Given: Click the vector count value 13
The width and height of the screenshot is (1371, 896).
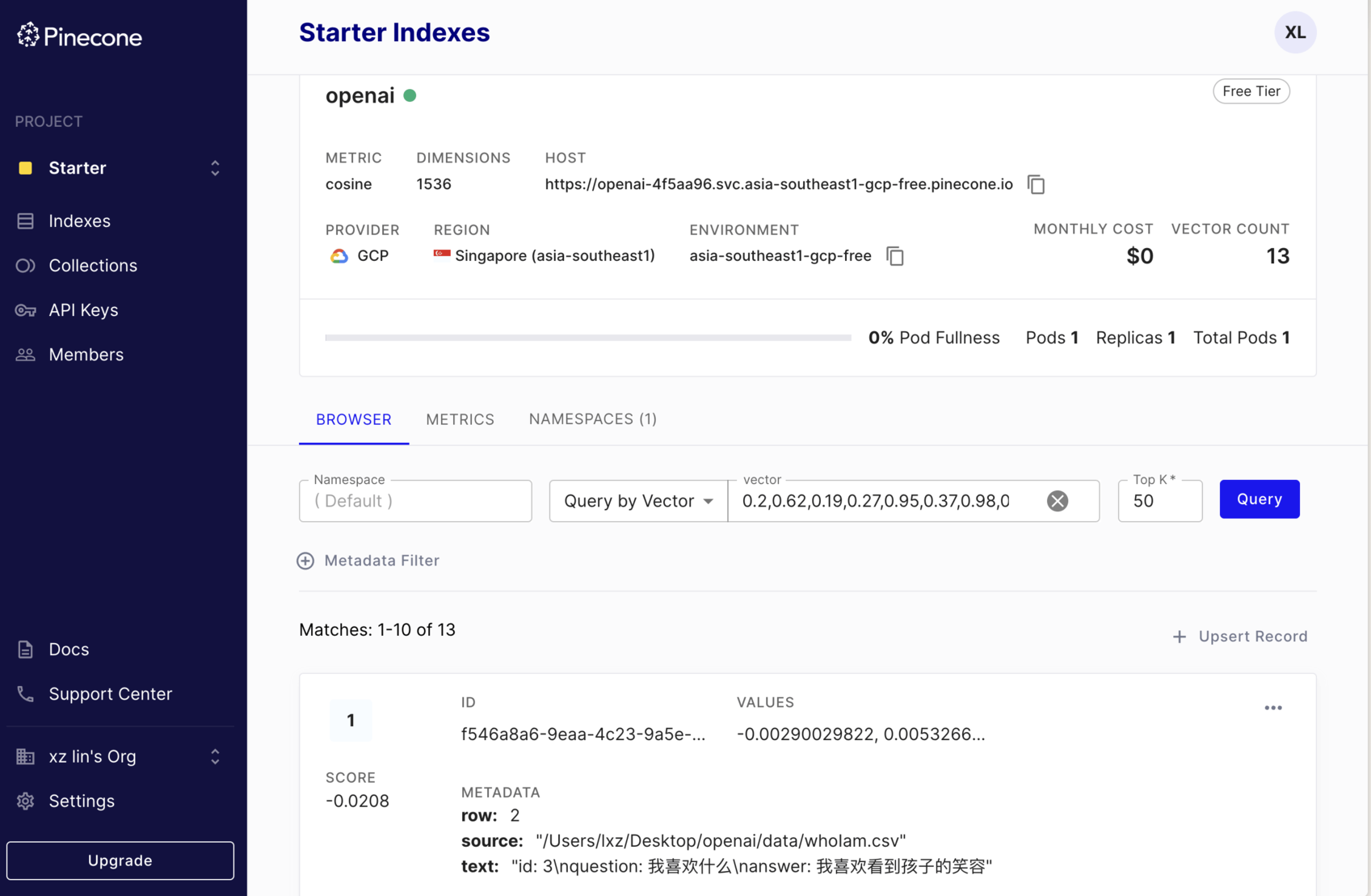Looking at the screenshot, I should pyautogui.click(x=1277, y=256).
